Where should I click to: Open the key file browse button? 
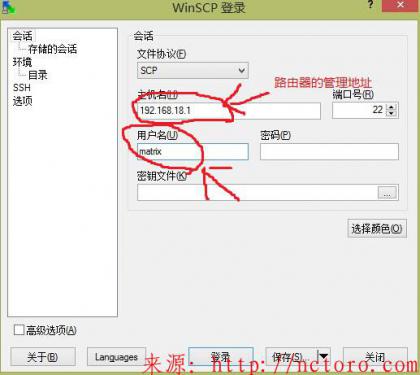(387, 193)
